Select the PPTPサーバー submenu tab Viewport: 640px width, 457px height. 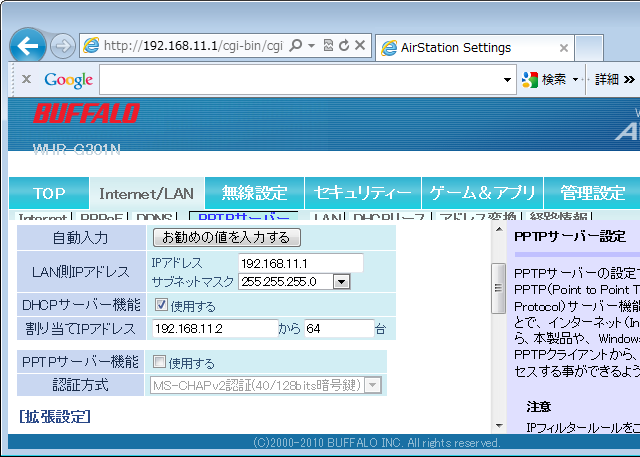243,215
